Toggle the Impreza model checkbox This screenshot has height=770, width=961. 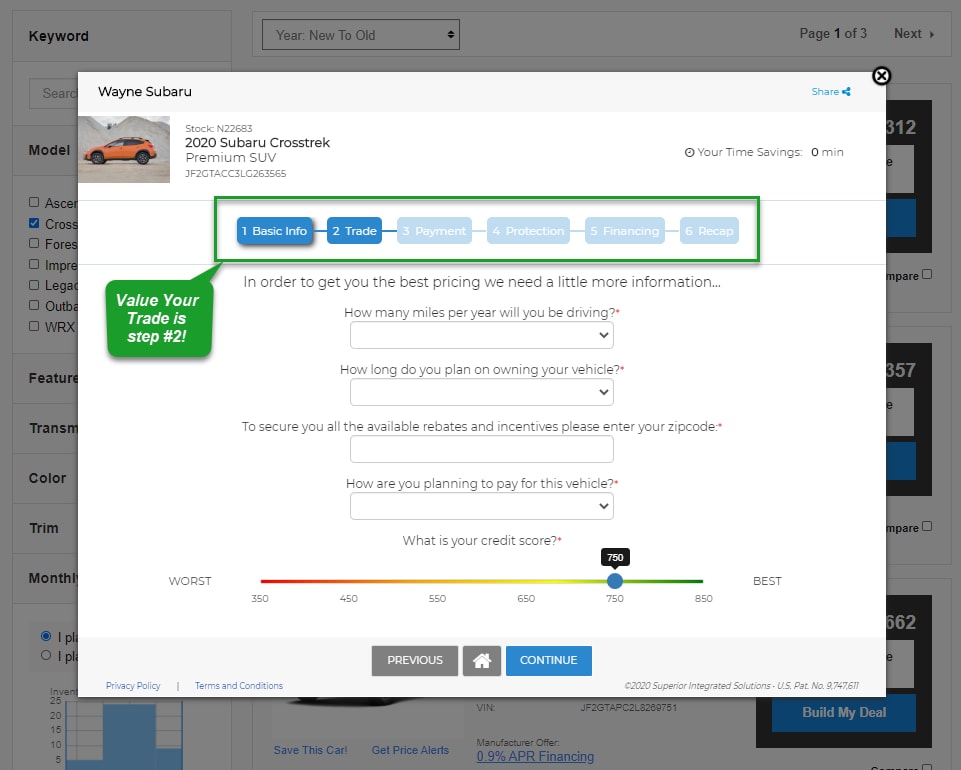[34, 264]
